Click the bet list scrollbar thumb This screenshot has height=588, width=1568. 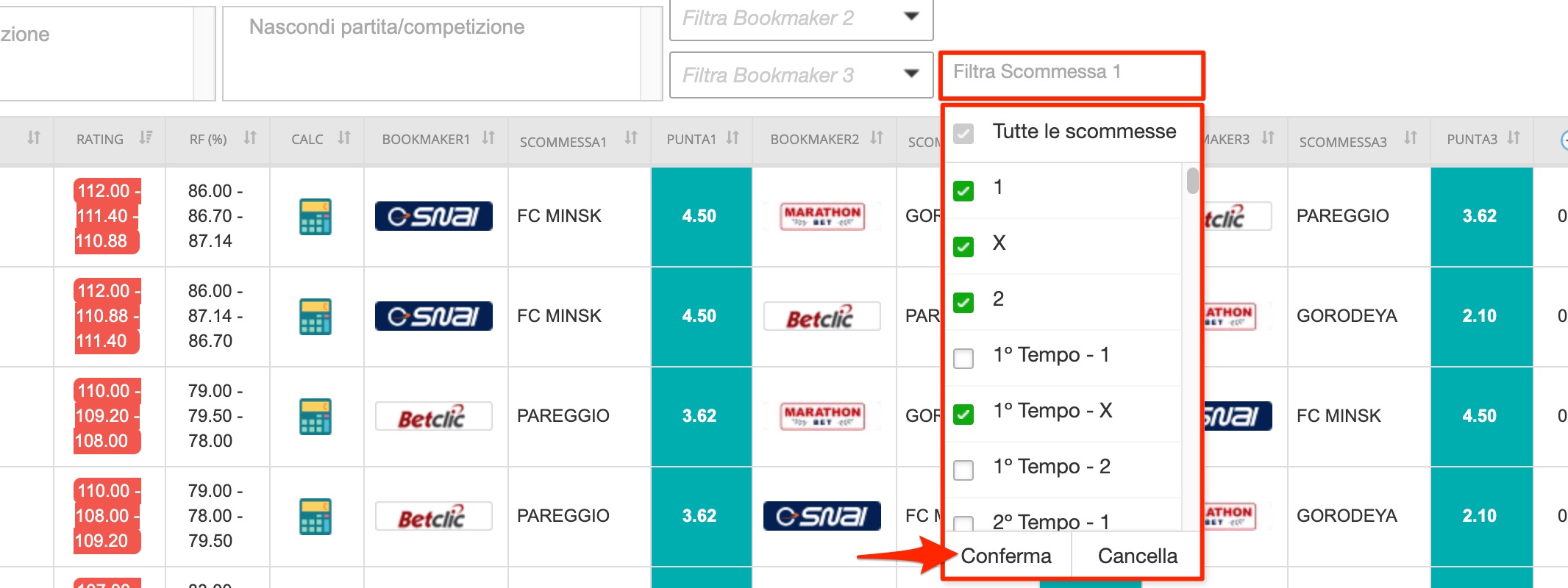coord(1192,180)
